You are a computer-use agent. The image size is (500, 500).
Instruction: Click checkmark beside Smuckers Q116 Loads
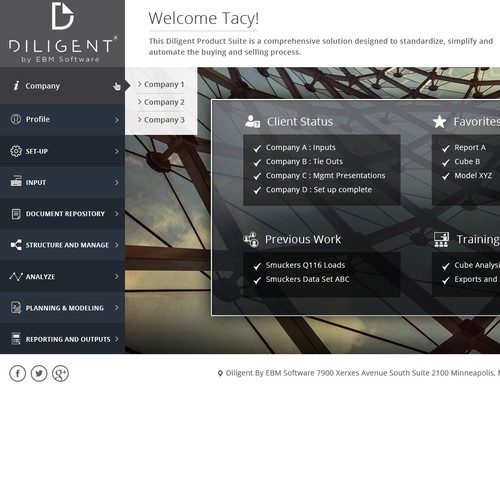(x=257, y=266)
